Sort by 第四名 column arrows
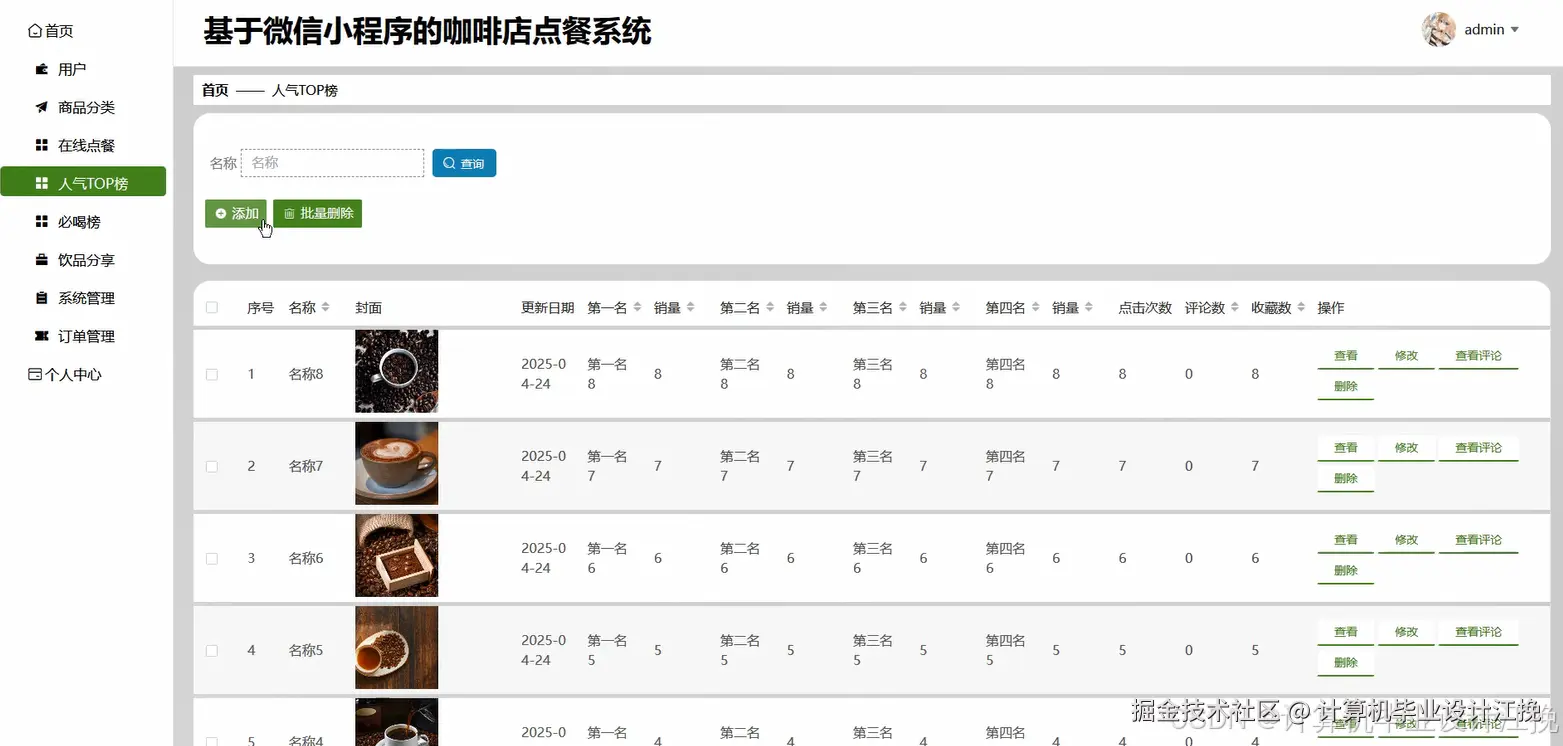This screenshot has height=746, width=1563. point(1035,307)
